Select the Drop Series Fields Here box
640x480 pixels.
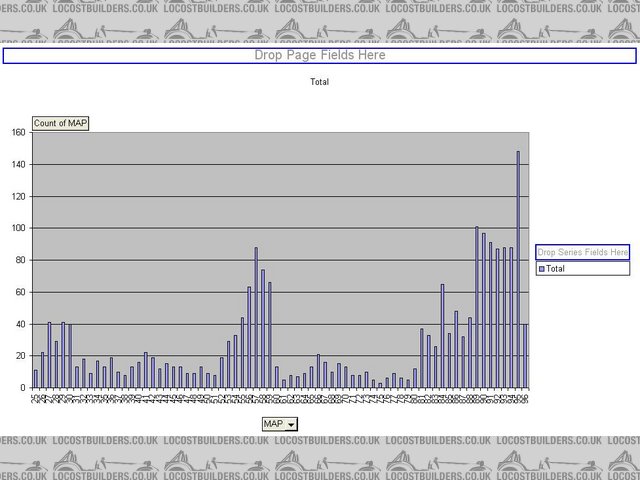pyautogui.click(x=582, y=253)
